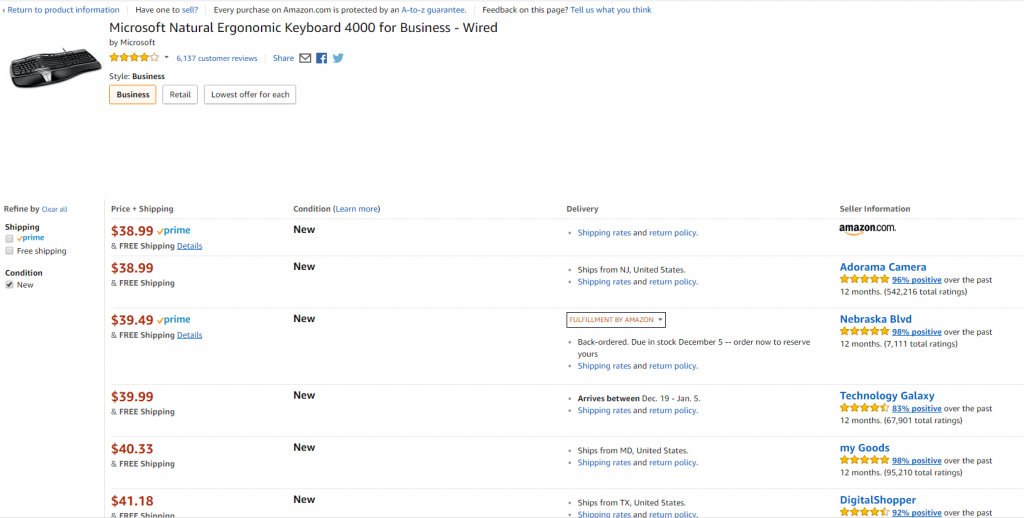Viewport: 1024px width, 518px height.
Task: Click Prime badge next to $38.99 offer
Action: tap(174, 231)
